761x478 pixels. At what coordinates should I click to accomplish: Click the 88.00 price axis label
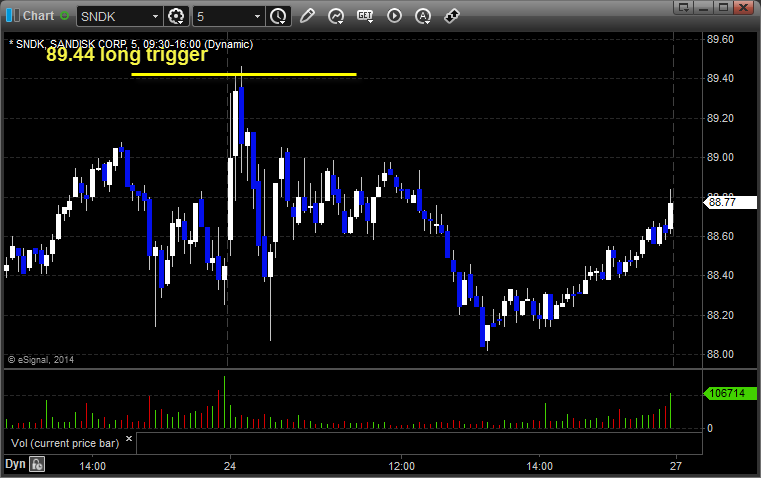(720, 354)
